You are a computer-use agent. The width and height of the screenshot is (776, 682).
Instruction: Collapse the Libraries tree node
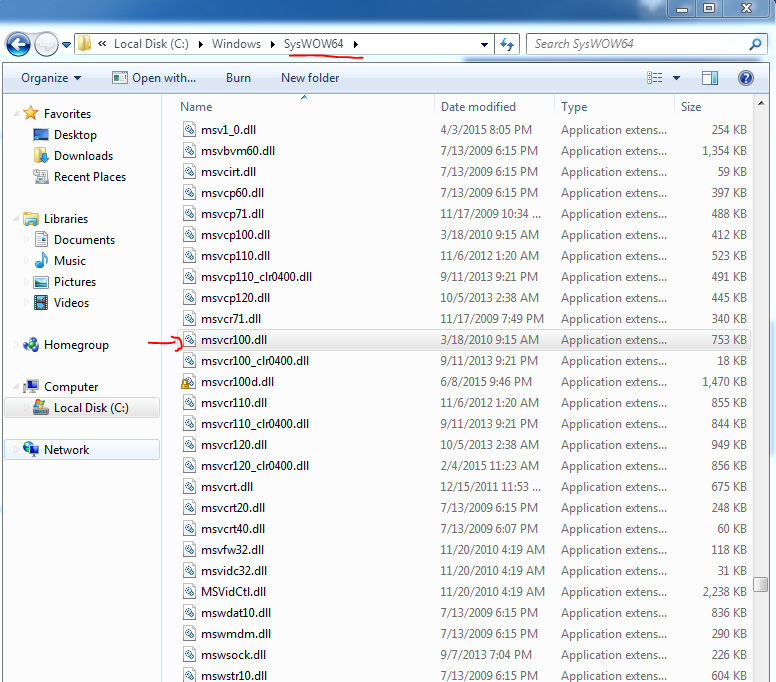tap(16, 218)
